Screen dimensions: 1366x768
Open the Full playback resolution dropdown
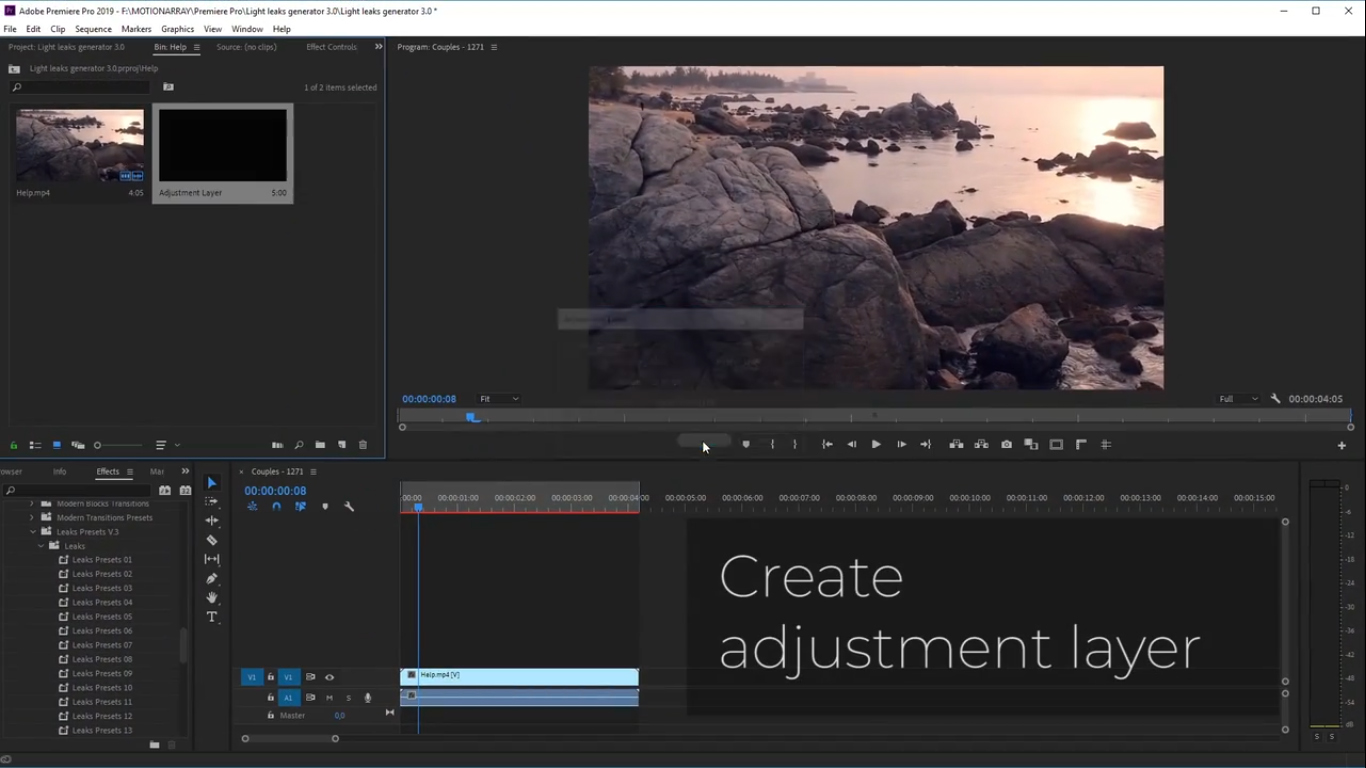click(x=1240, y=398)
